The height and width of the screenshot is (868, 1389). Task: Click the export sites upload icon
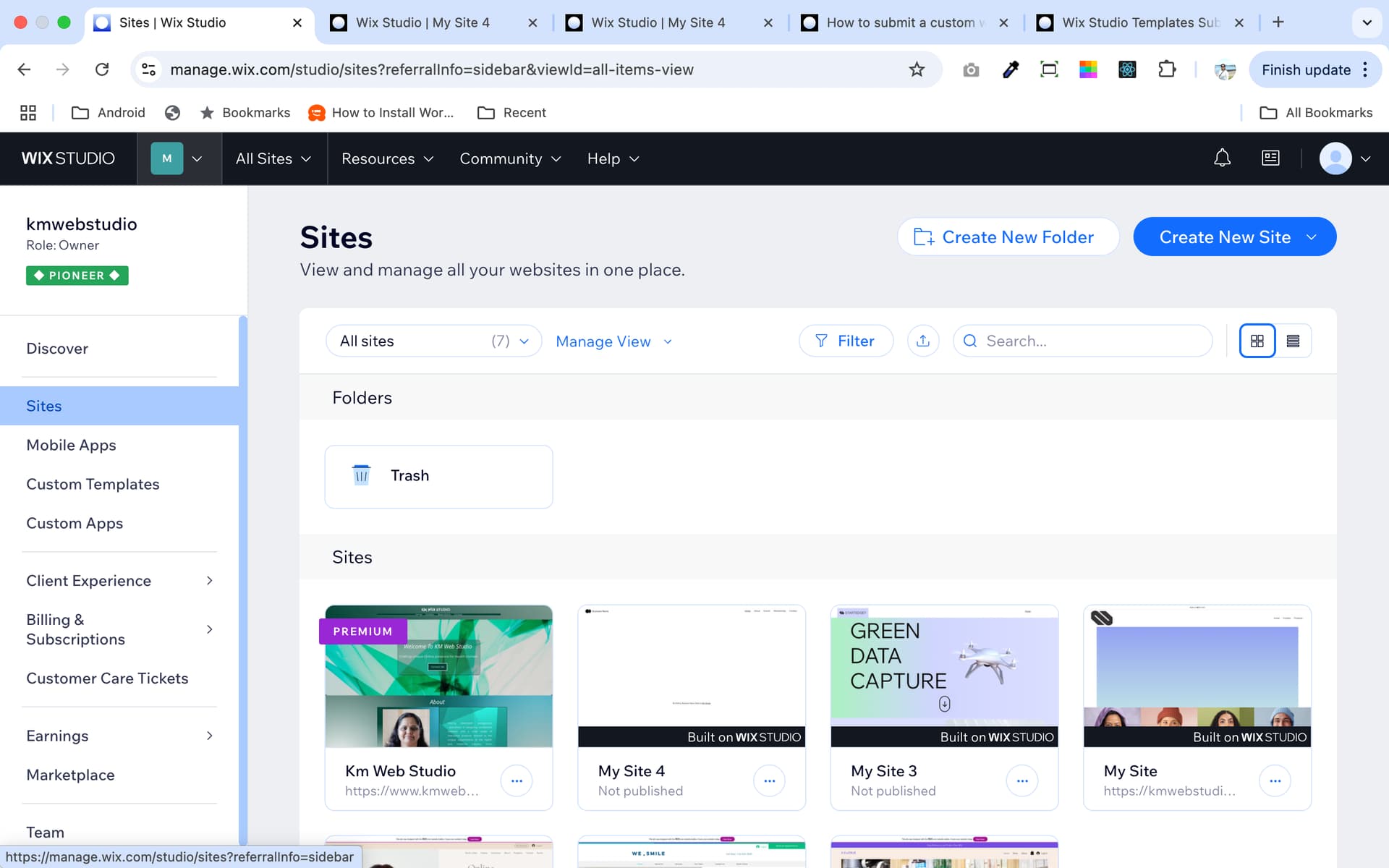923,341
